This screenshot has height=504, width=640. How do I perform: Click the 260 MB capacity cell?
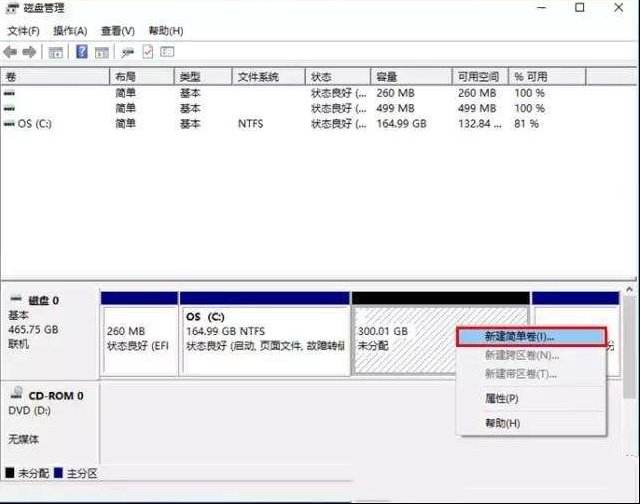pos(395,93)
